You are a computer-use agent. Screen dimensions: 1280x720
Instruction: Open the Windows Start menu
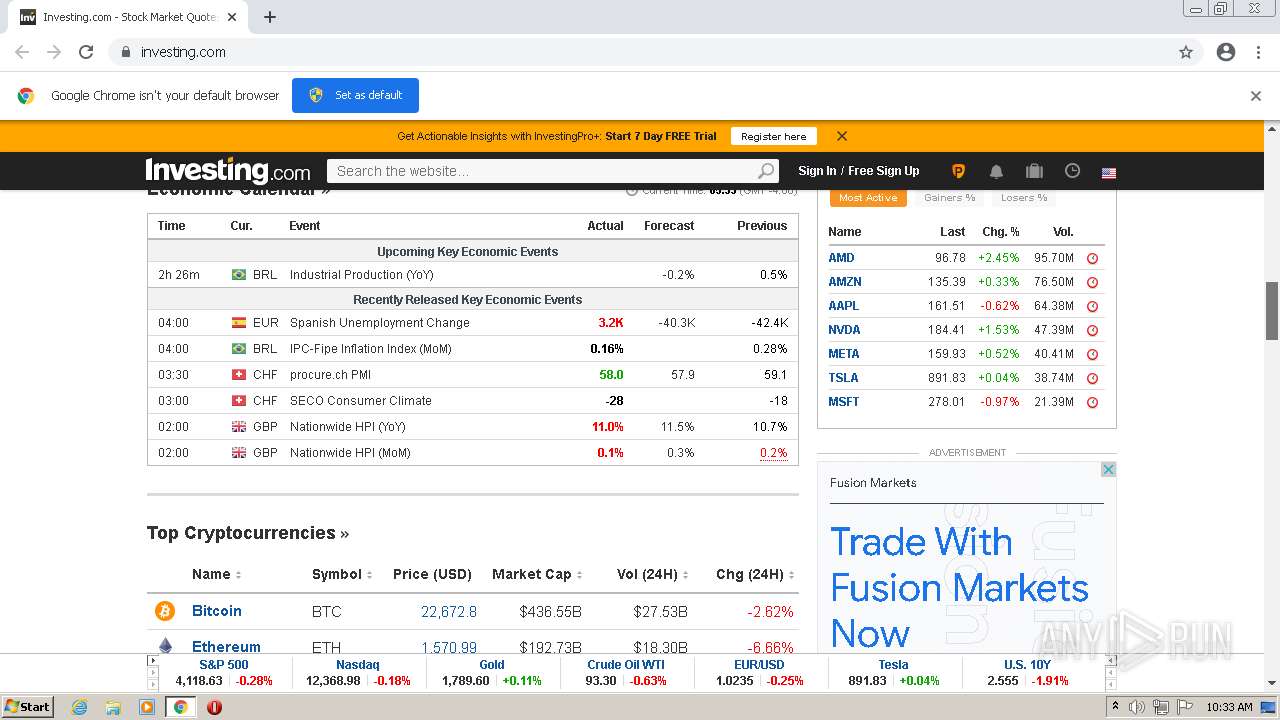[x=28, y=707]
